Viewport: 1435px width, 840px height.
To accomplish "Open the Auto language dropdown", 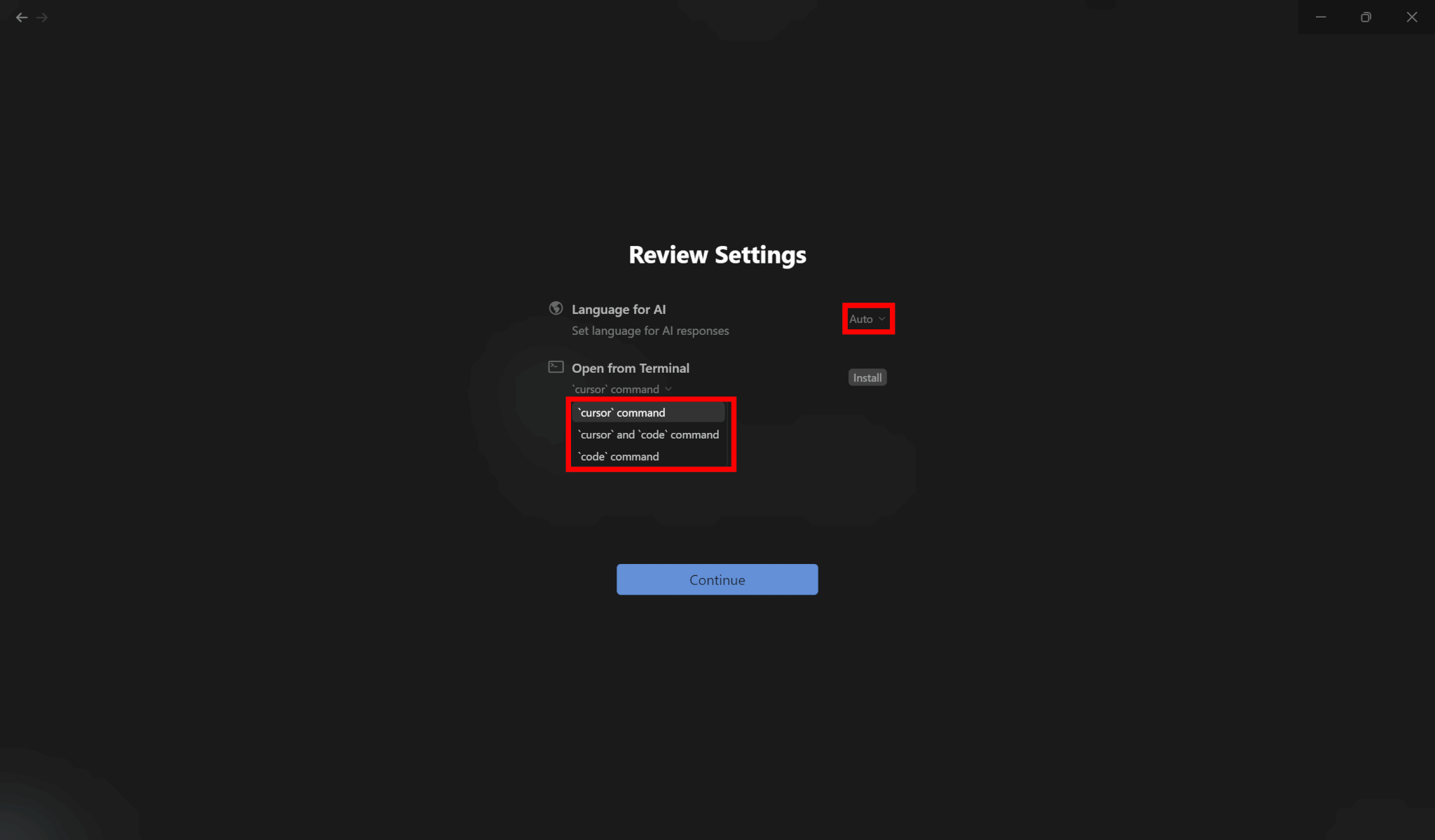I will tap(867, 319).
